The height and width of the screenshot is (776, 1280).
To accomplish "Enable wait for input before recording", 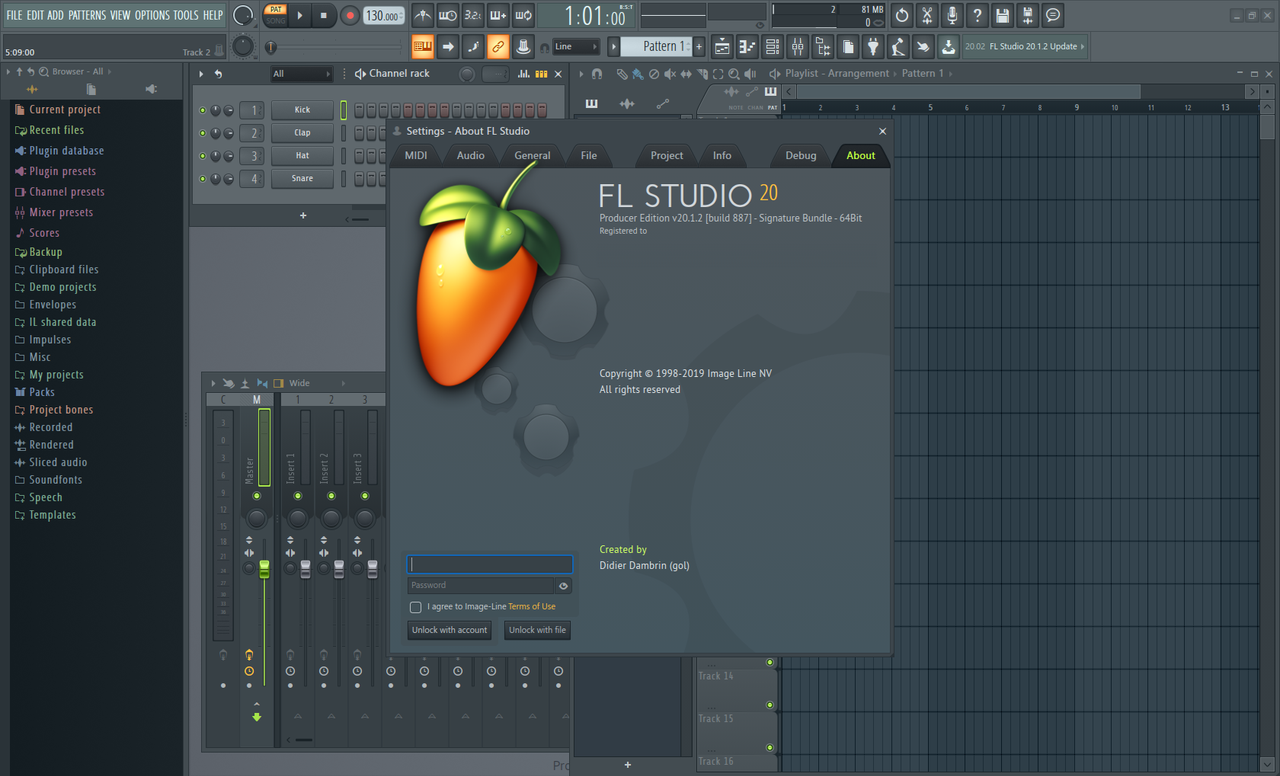I will [448, 15].
